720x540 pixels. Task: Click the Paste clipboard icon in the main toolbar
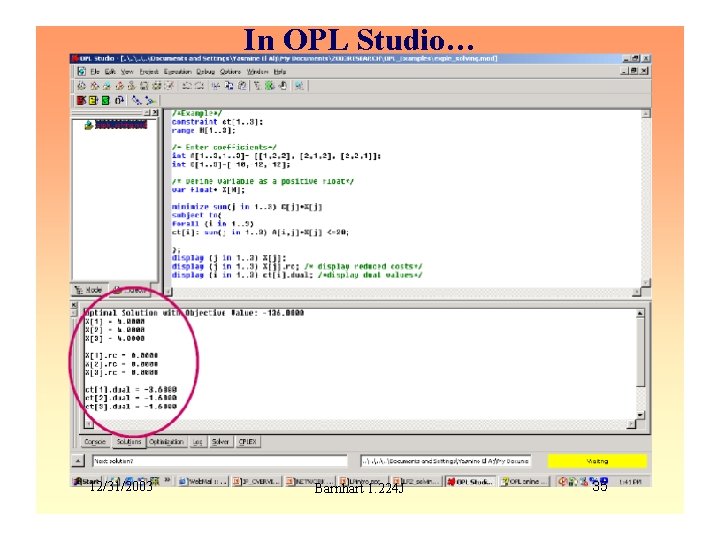click(x=242, y=86)
